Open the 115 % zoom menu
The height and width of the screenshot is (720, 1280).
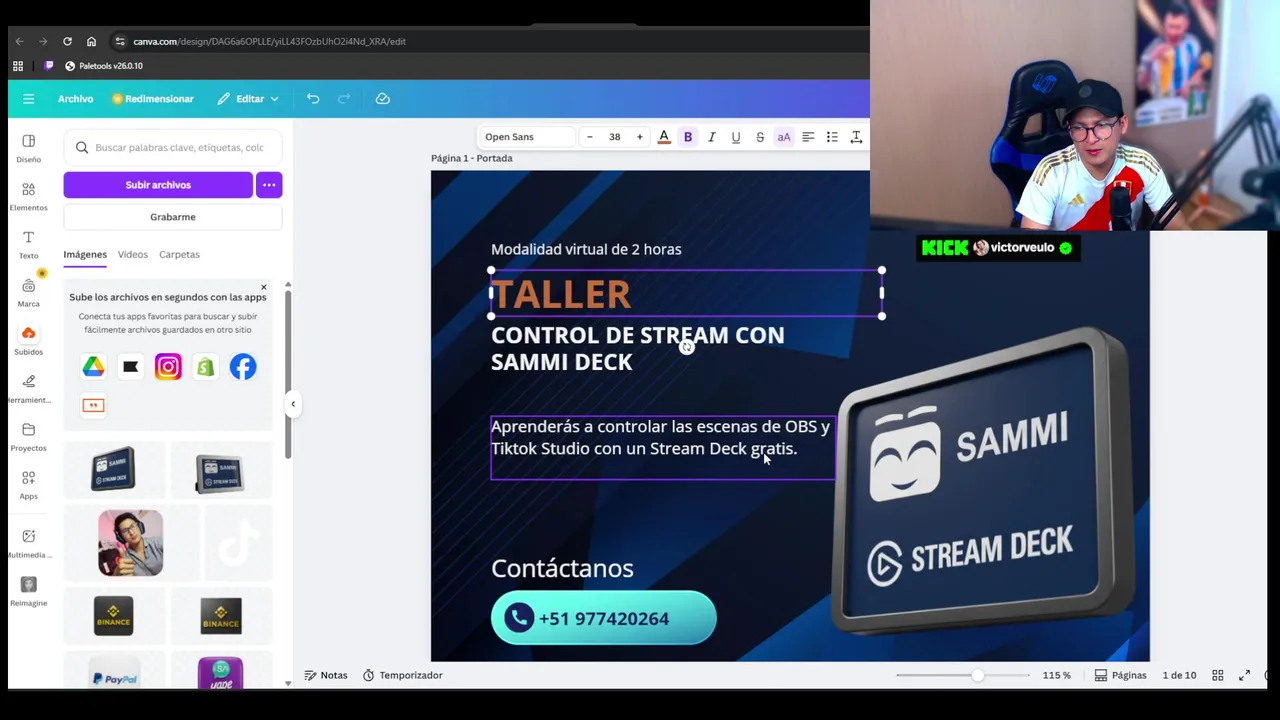tap(1057, 675)
